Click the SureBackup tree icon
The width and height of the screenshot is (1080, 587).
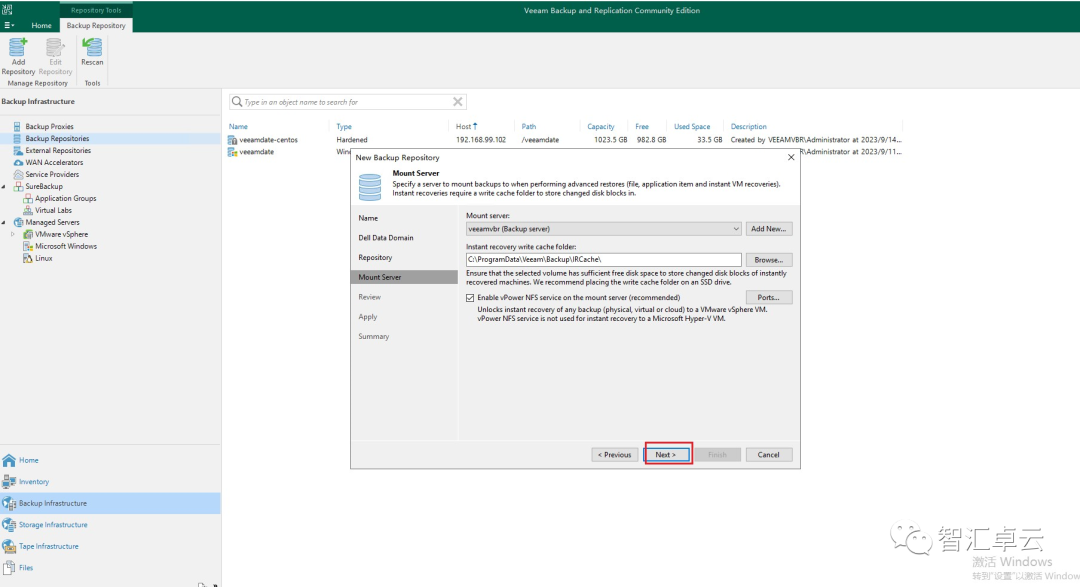(19, 186)
